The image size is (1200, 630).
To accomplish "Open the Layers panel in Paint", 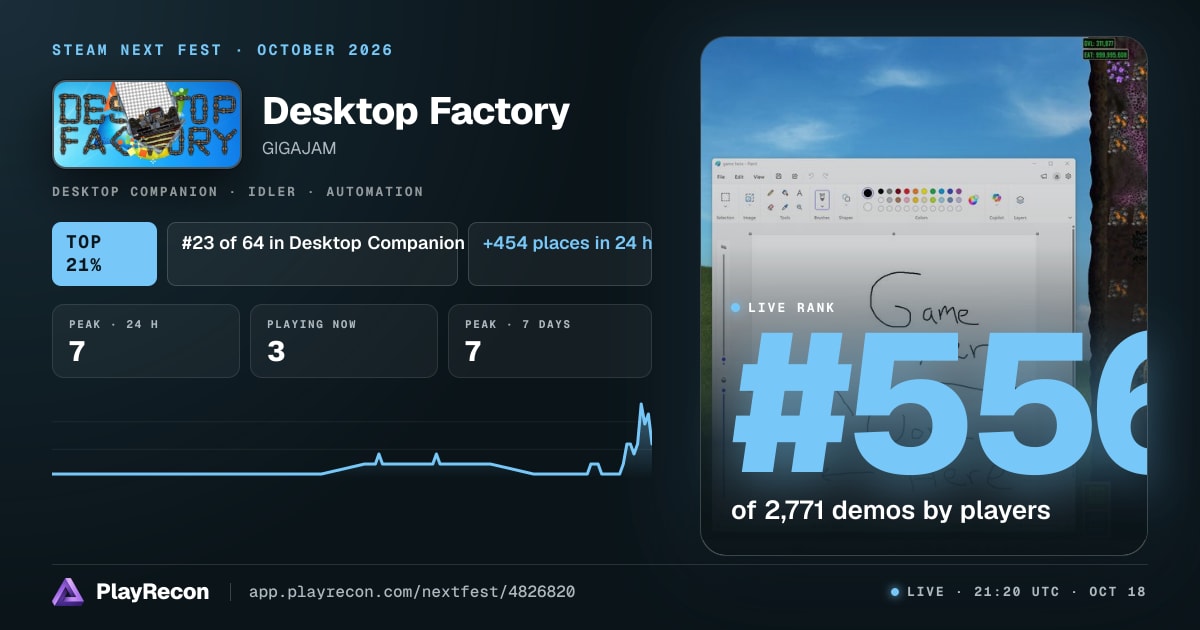I will pyautogui.click(x=1020, y=200).
